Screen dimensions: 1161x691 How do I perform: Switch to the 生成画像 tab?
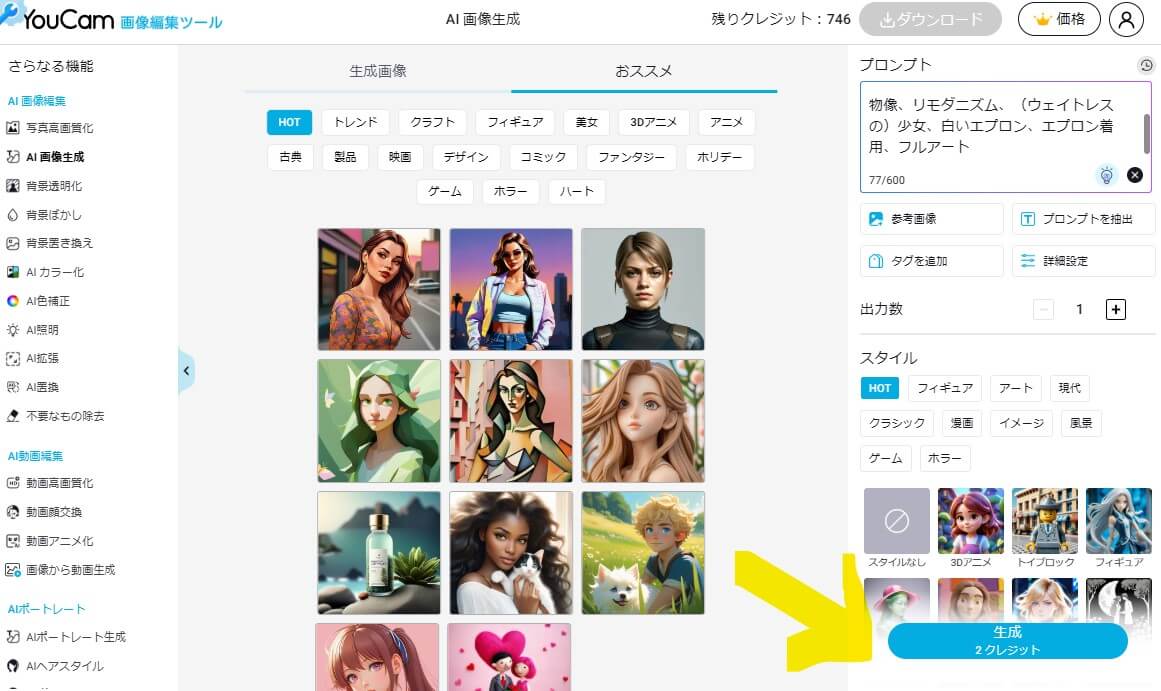[378, 71]
